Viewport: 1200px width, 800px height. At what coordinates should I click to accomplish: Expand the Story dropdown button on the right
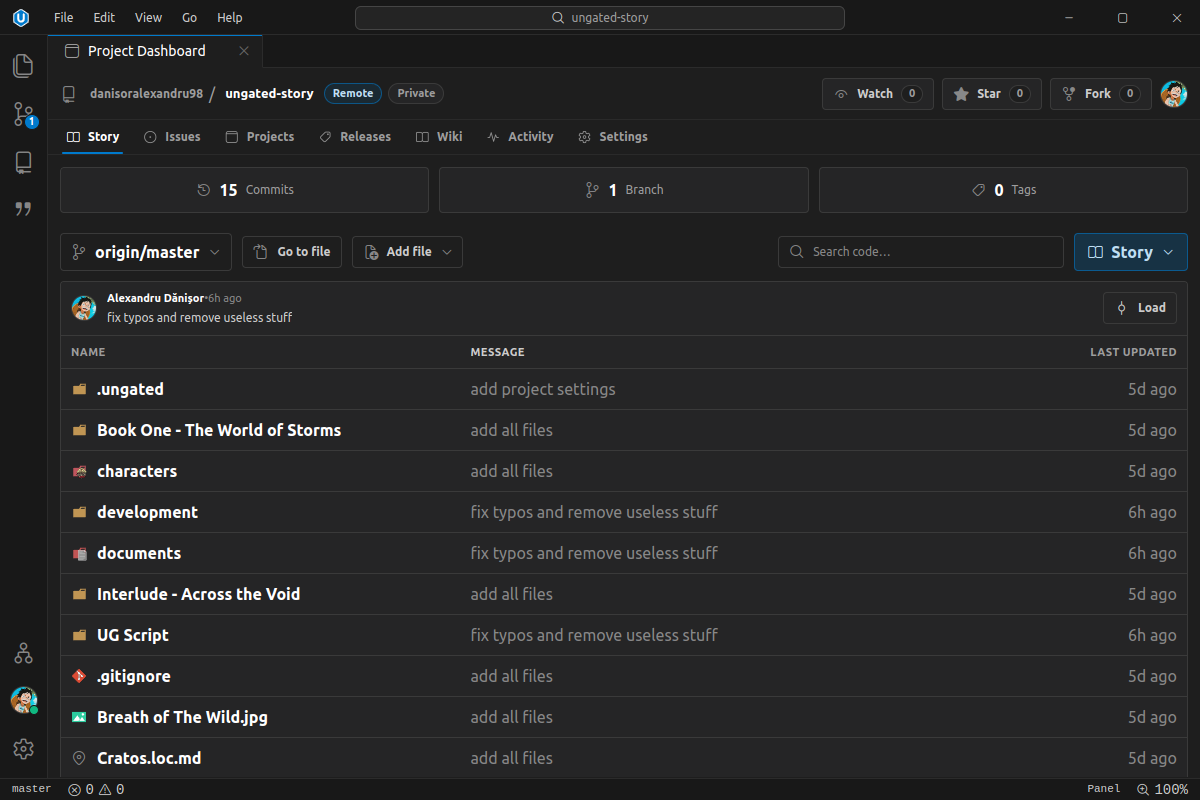(x=1130, y=252)
